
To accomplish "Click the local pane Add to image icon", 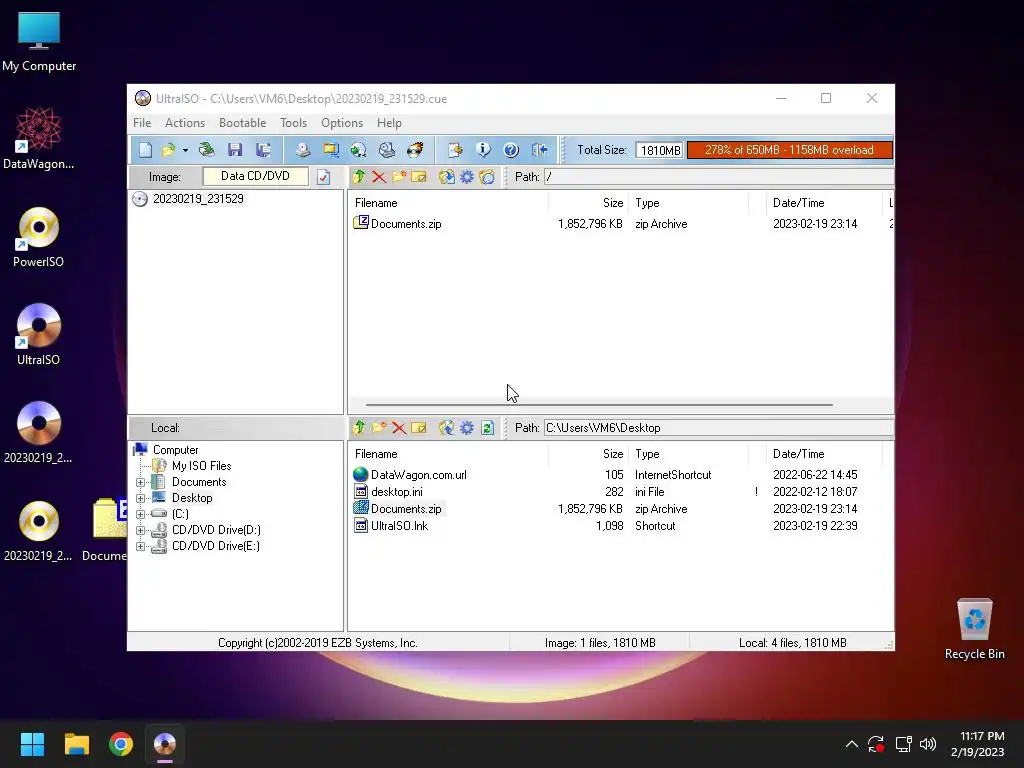I will pyautogui.click(x=447, y=428).
